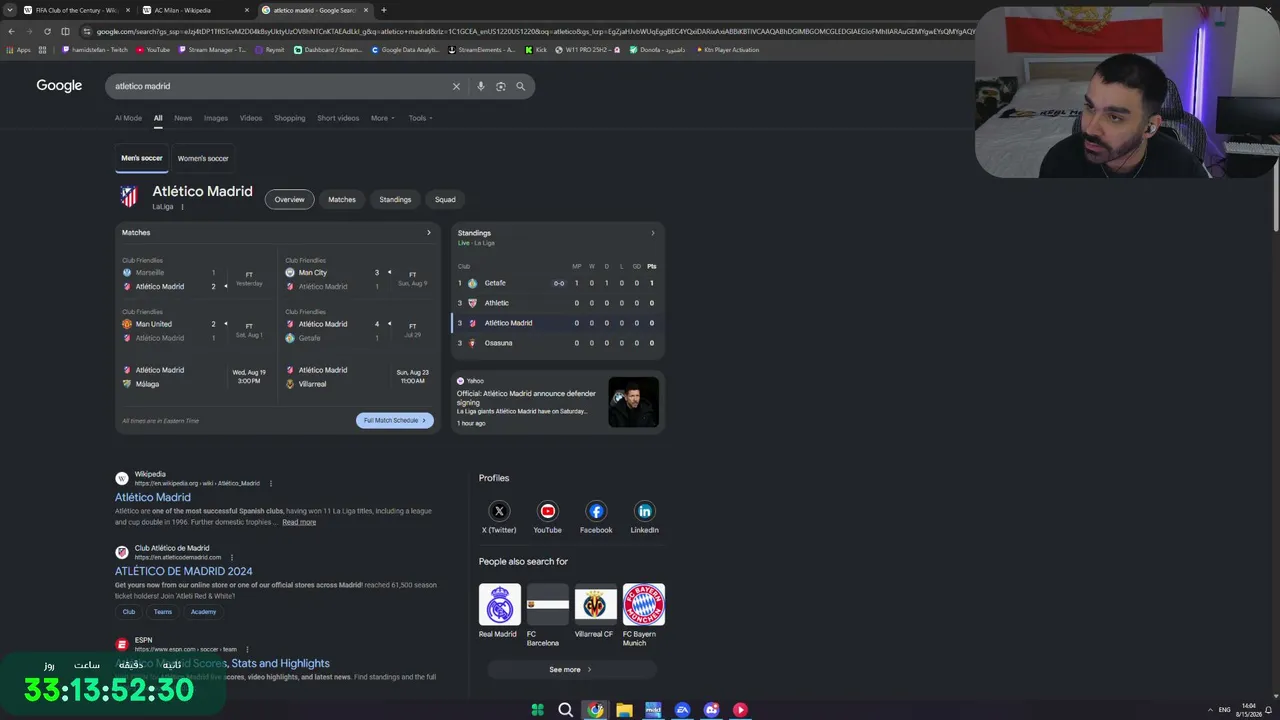Switch to the Squad tab
Screen dimensions: 1280x720
click(x=445, y=200)
